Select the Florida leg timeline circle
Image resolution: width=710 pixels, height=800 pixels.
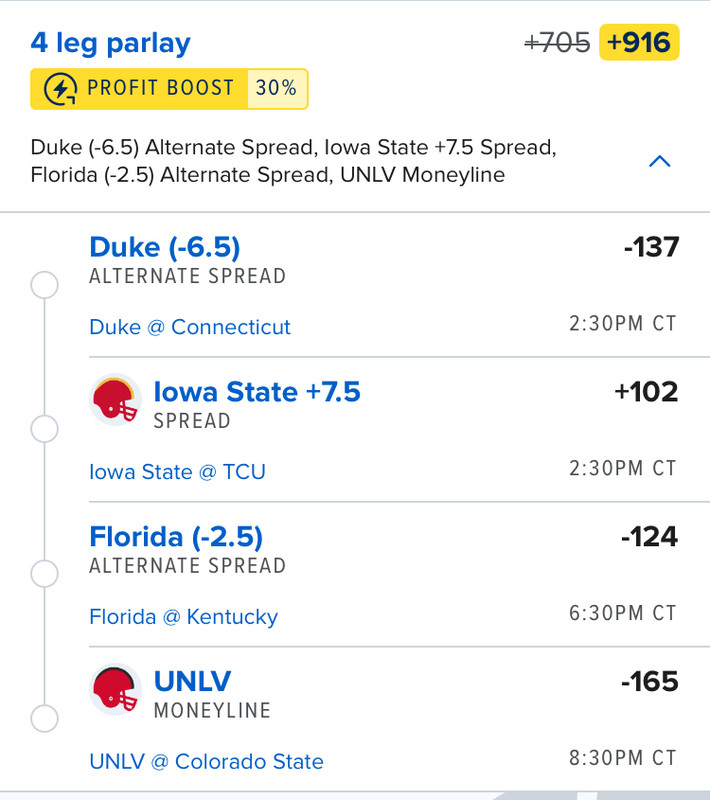[45, 574]
